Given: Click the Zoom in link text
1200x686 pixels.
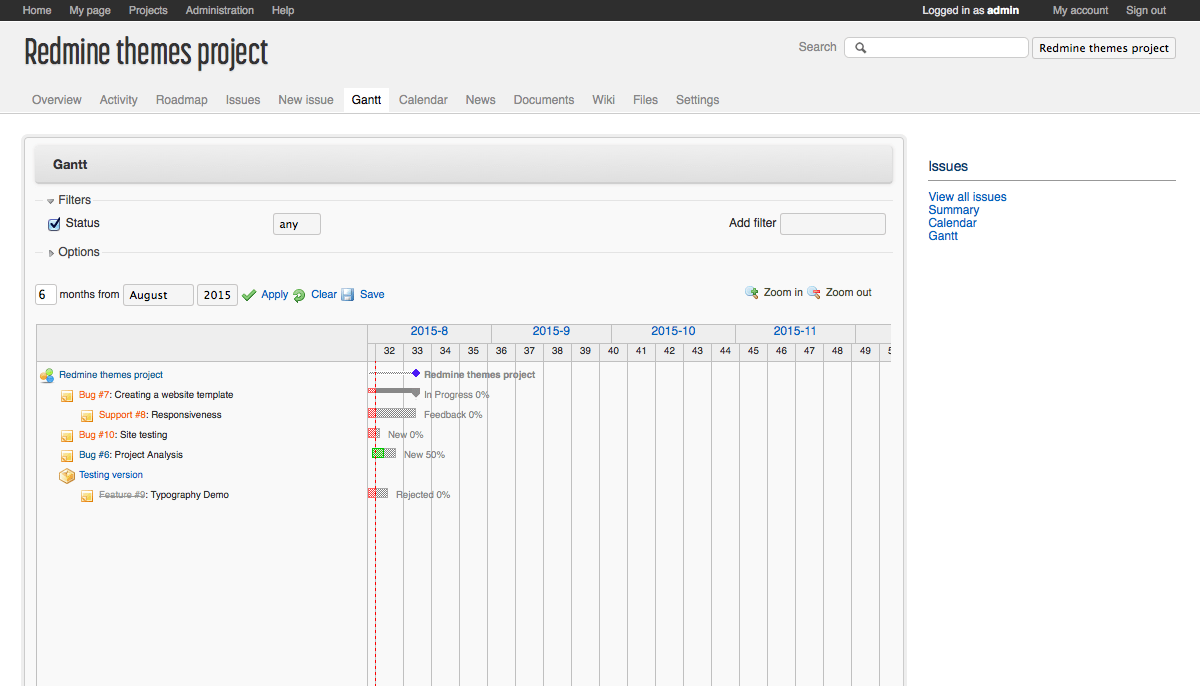Looking at the screenshot, I should coord(783,293).
